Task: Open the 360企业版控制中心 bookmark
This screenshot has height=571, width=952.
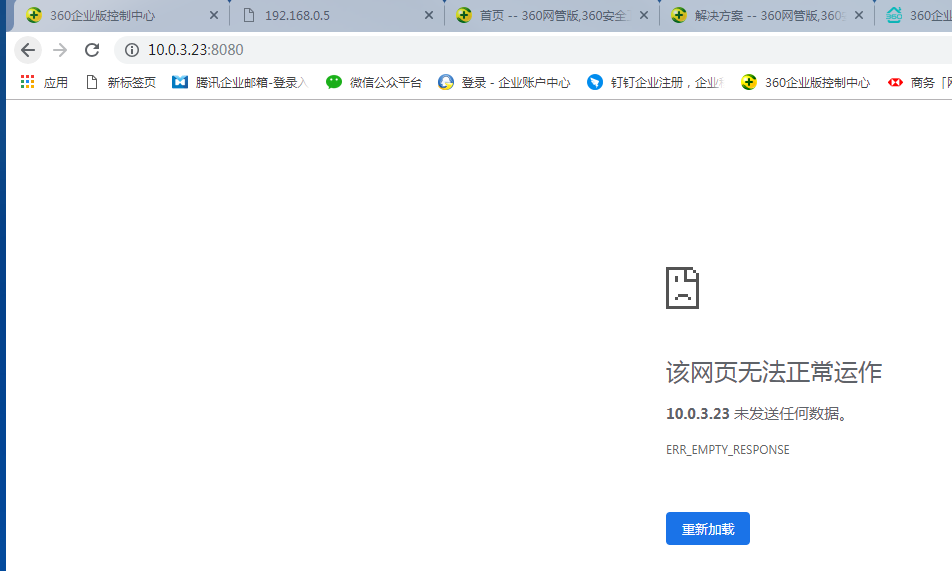Action: click(x=806, y=83)
